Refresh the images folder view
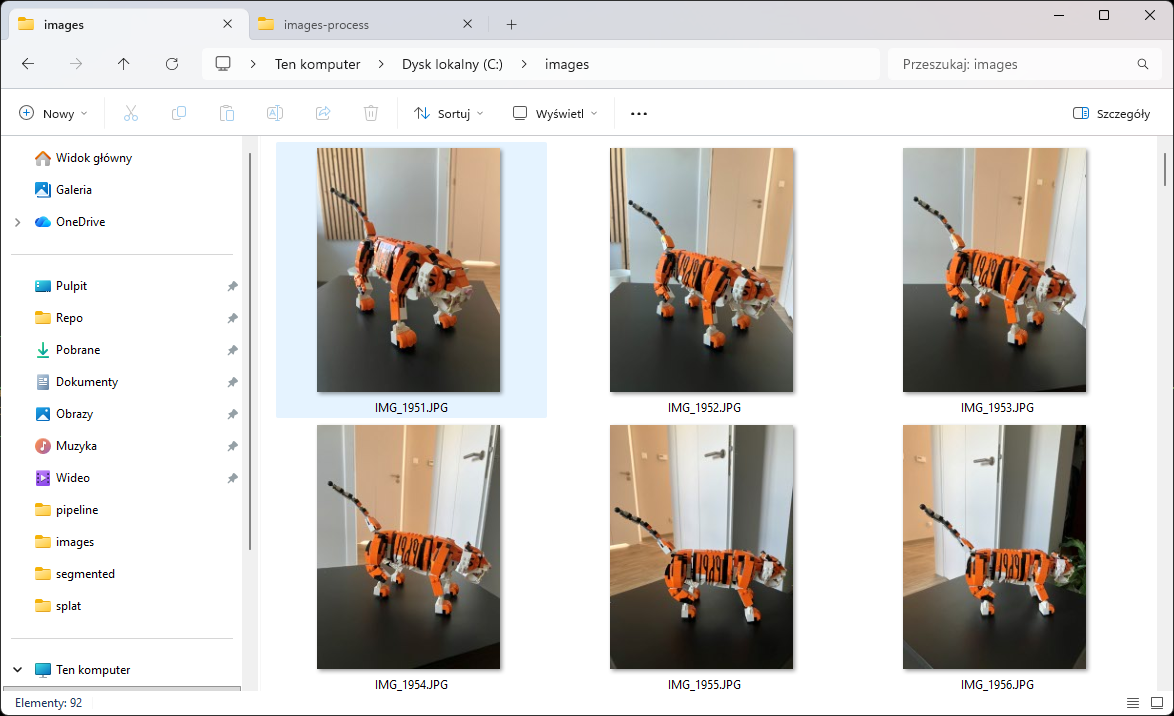 tap(171, 64)
